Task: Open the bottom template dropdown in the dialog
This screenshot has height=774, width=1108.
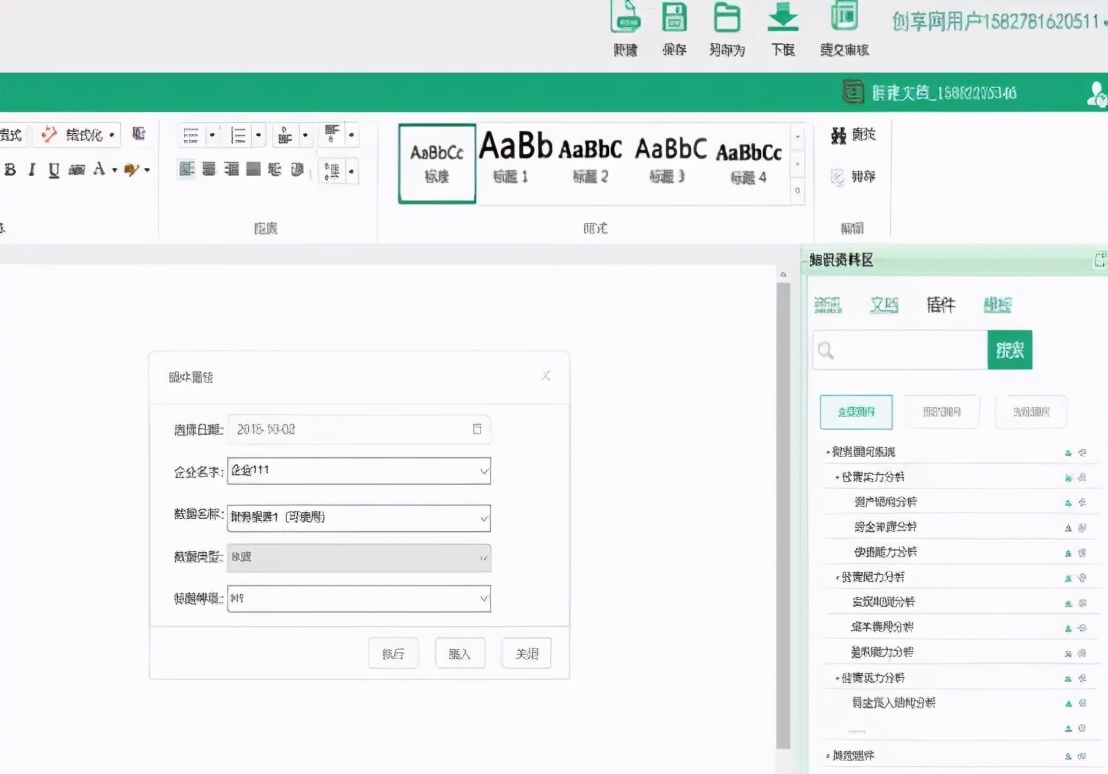Action: 483,598
